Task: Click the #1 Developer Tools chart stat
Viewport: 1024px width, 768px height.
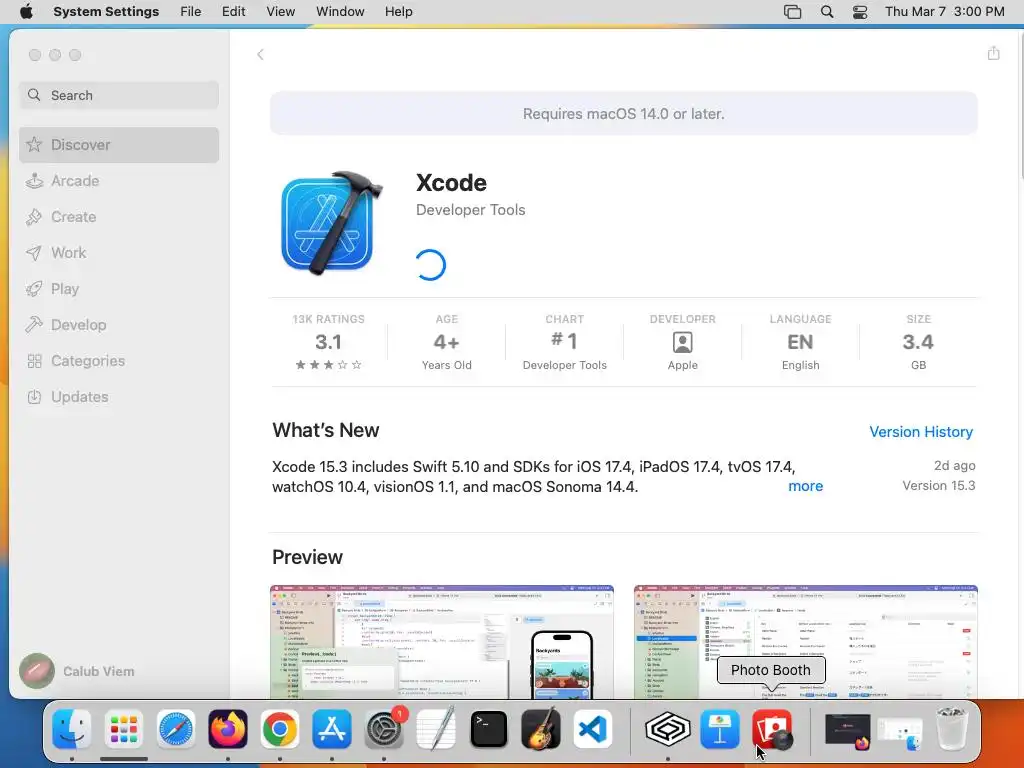Action: click(x=564, y=342)
